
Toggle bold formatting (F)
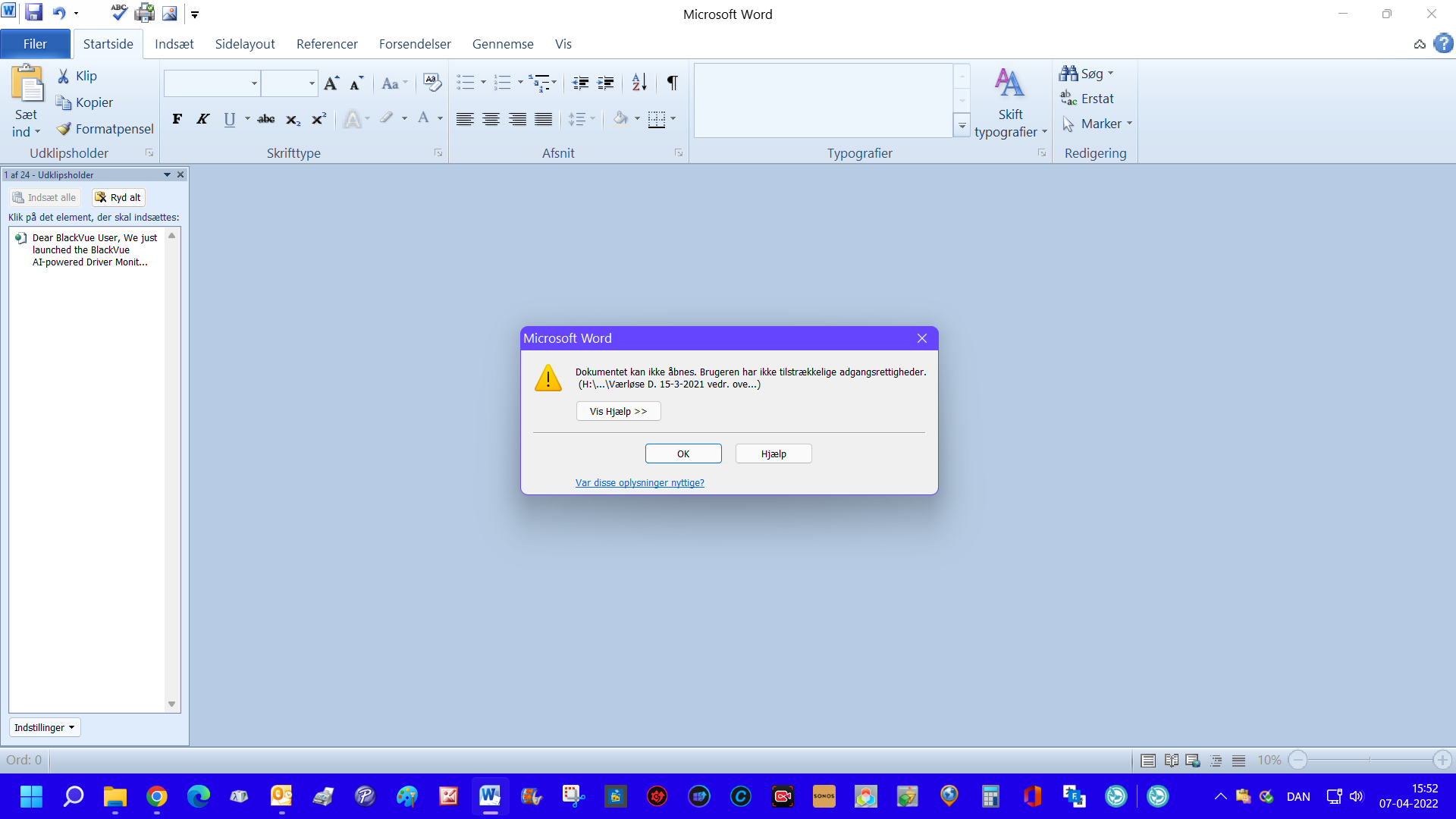(177, 119)
